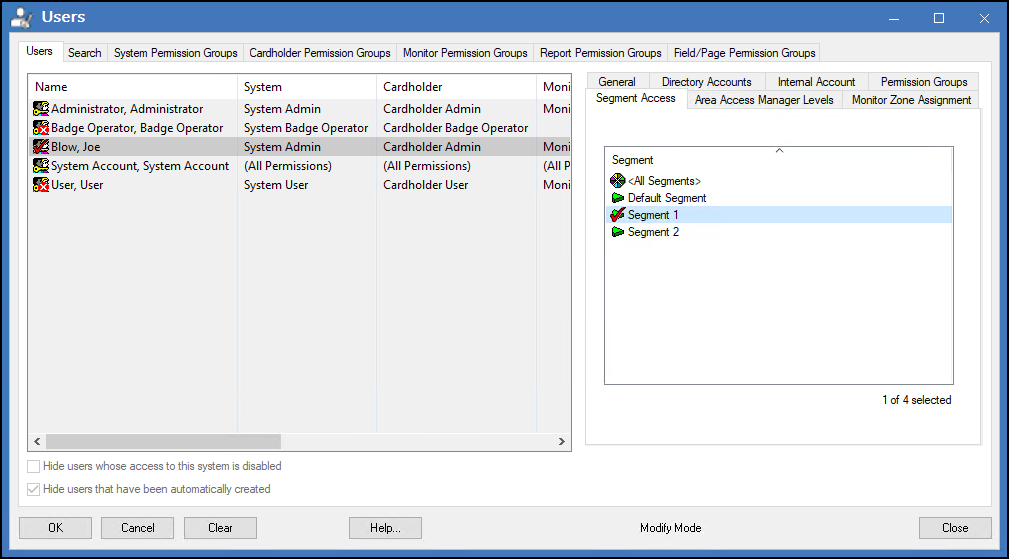Screen dimensions: 1009x559
Task: Open Monitor Permission Groups tab
Action: pyautogui.click(x=465, y=53)
